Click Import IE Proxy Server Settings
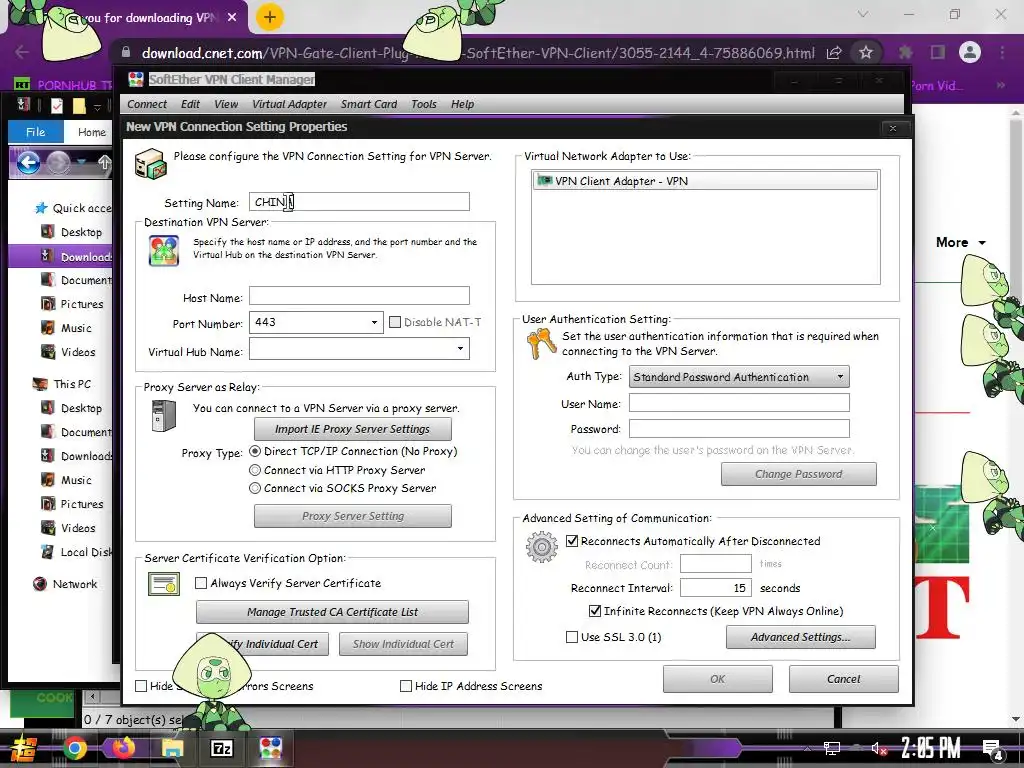Image resolution: width=1024 pixels, height=768 pixels. pyautogui.click(x=353, y=429)
